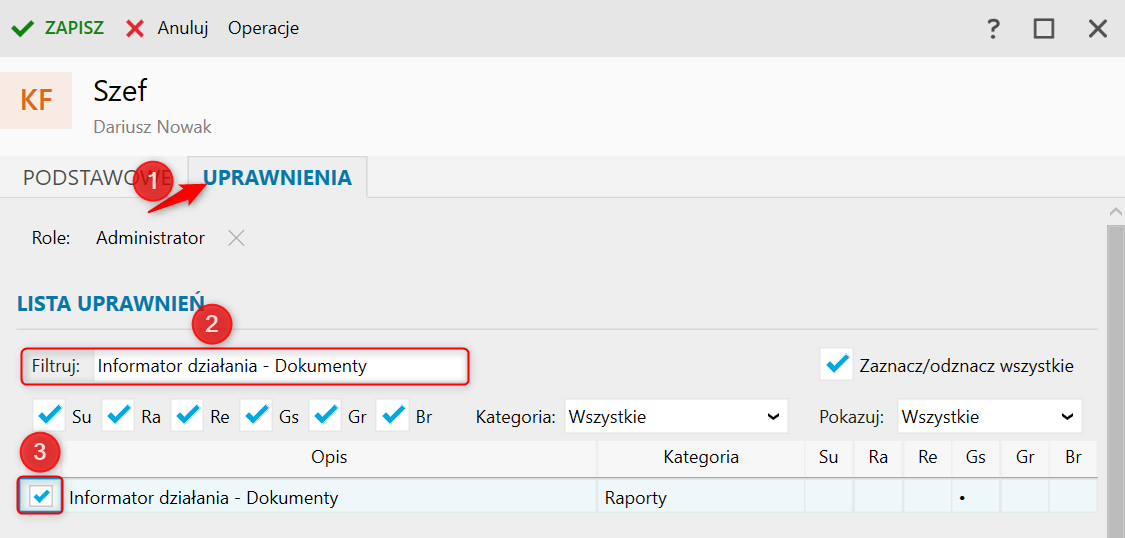The height and width of the screenshot is (538, 1125).
Task: Click into the Filtruj input field
Action: click(280, 367)
